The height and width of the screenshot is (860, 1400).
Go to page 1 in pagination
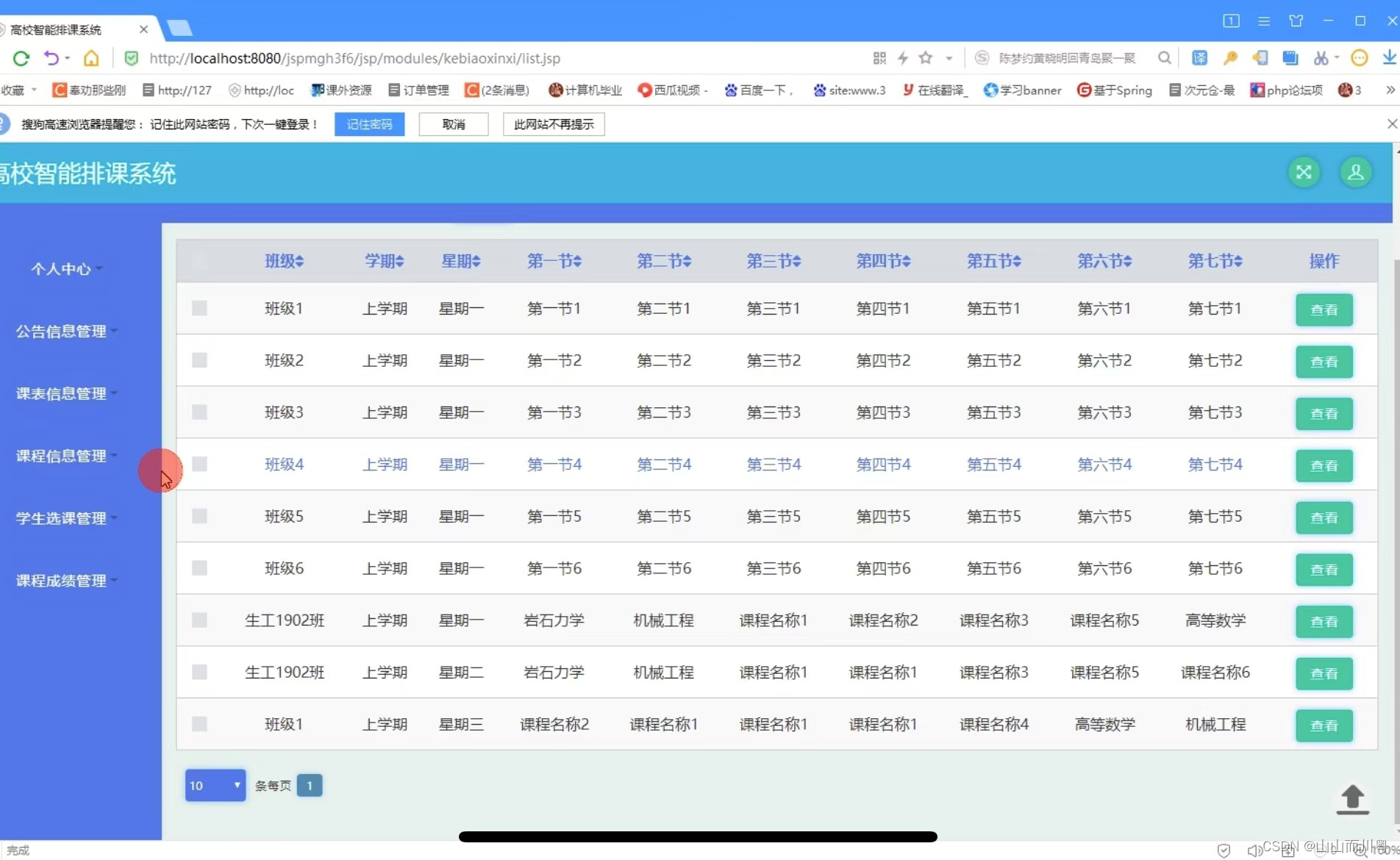310,785
